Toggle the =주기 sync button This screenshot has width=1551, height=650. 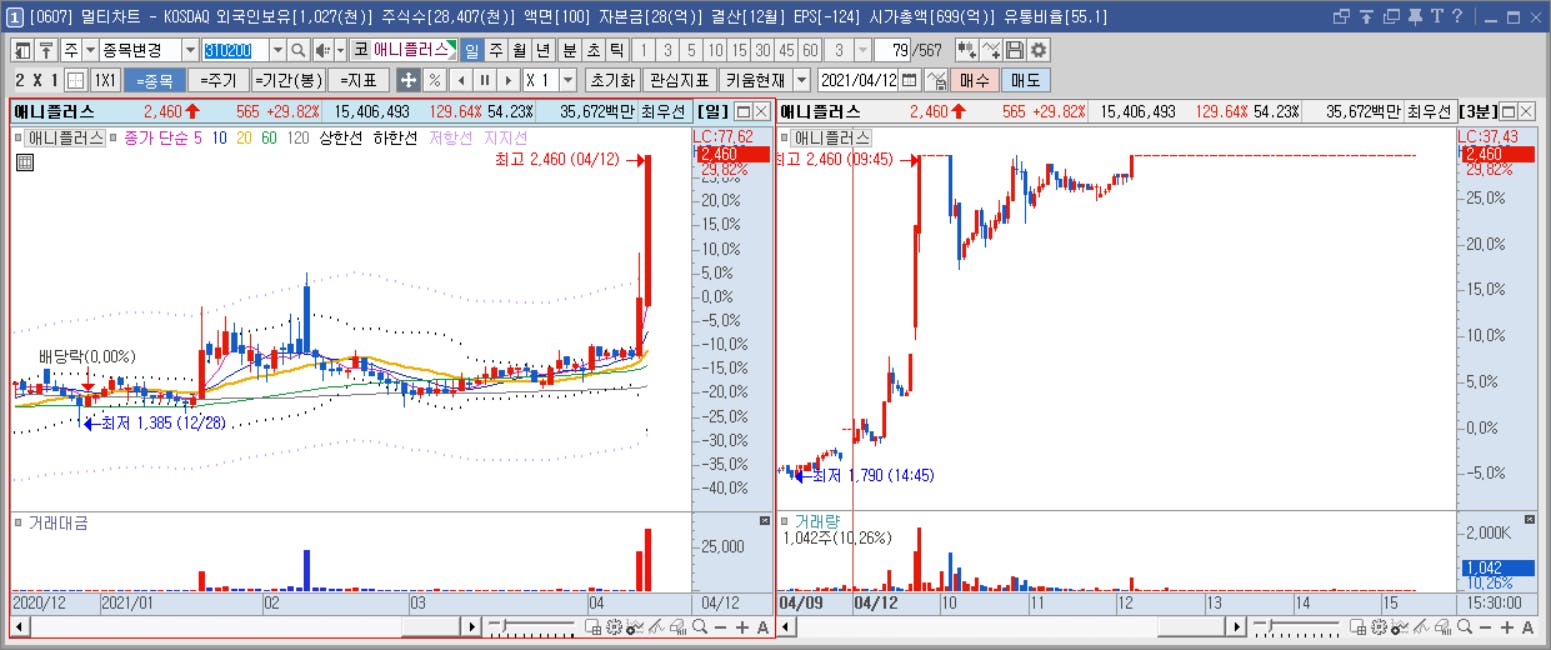[x=217, y=80]
